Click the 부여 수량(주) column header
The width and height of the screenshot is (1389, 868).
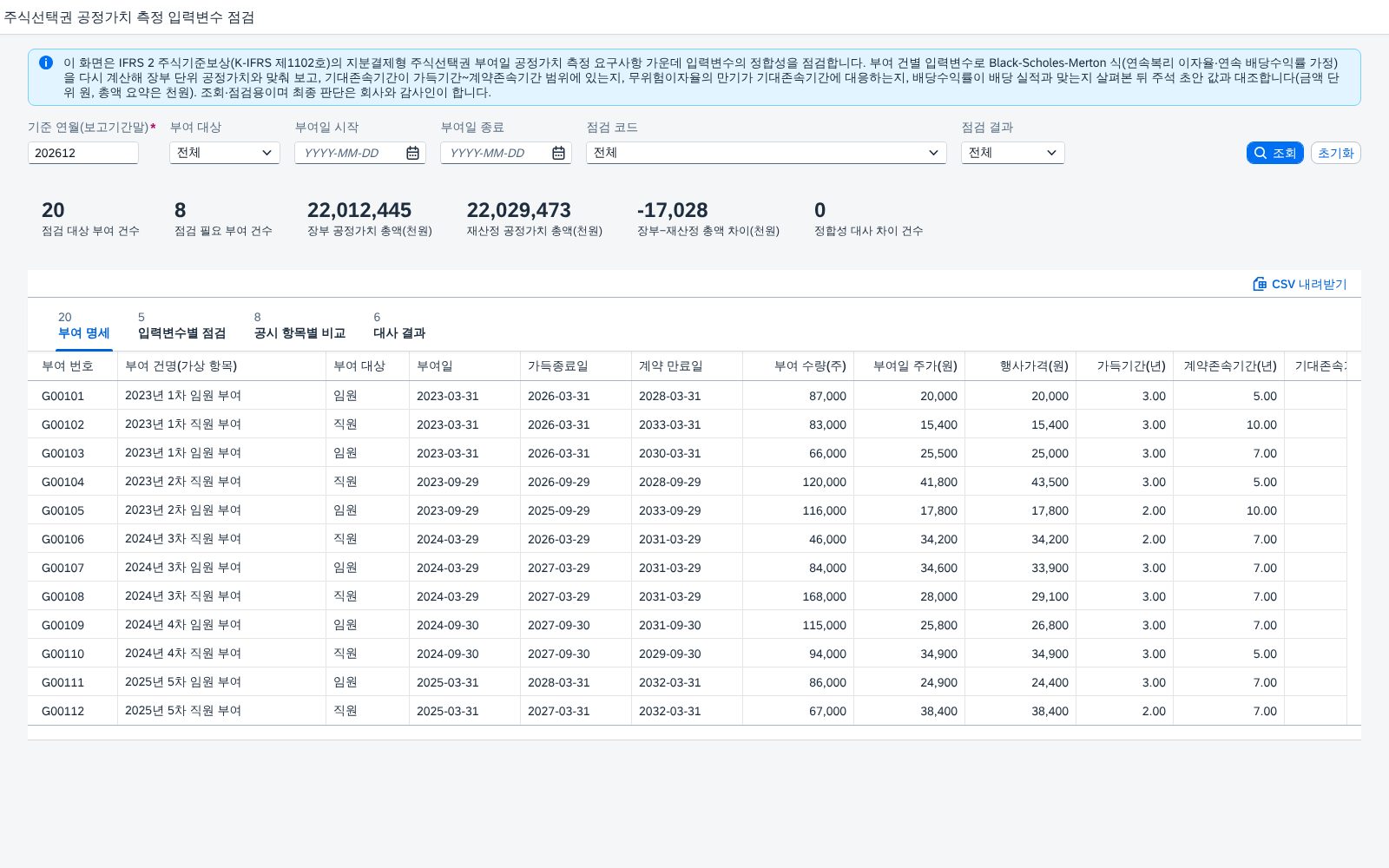(799, 366)
